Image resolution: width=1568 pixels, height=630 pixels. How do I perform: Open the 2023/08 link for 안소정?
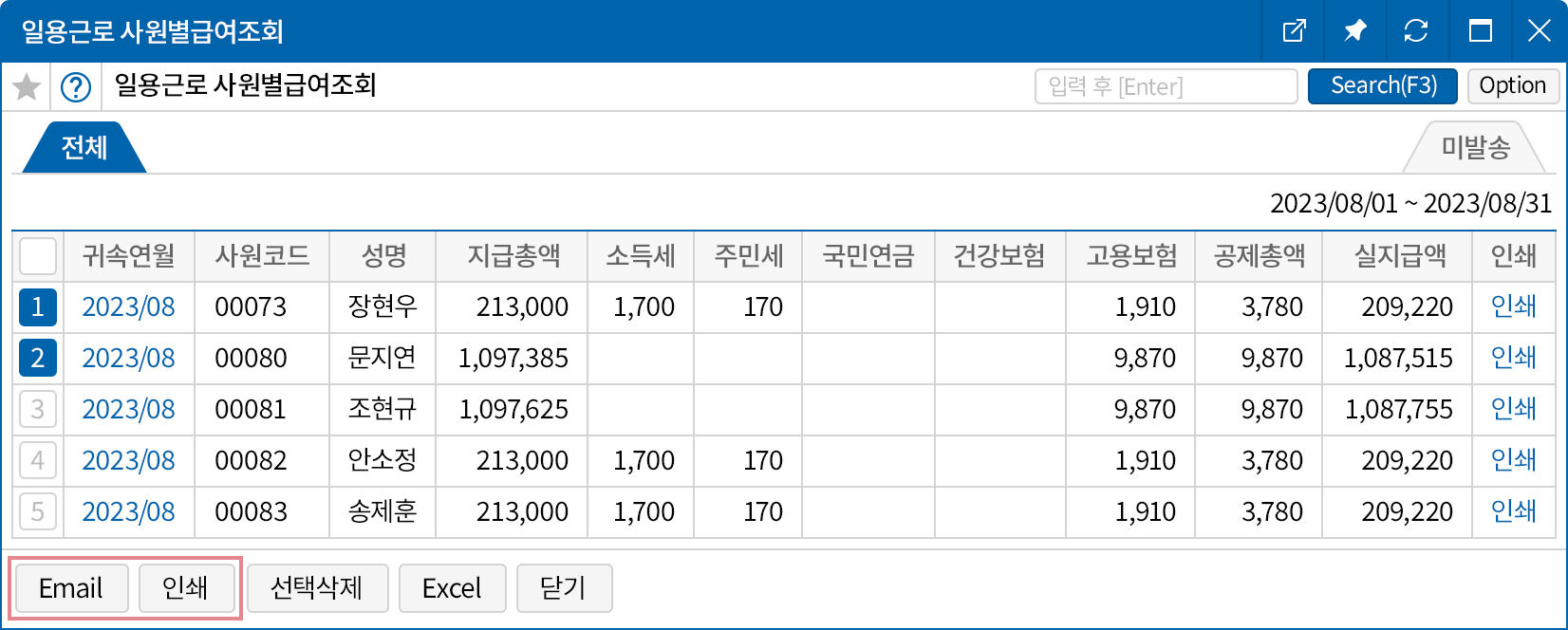(128, 461)
